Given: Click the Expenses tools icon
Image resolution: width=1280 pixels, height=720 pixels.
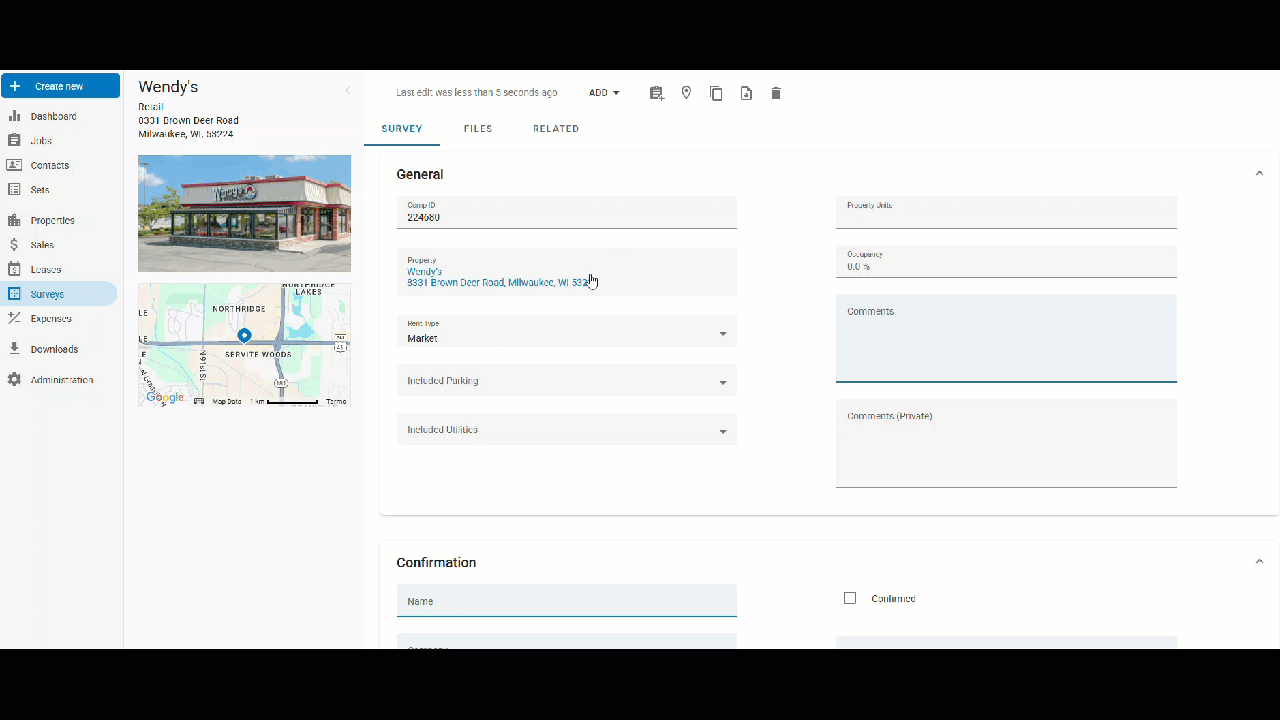Looking at the screenshot, I should point(14,318).
